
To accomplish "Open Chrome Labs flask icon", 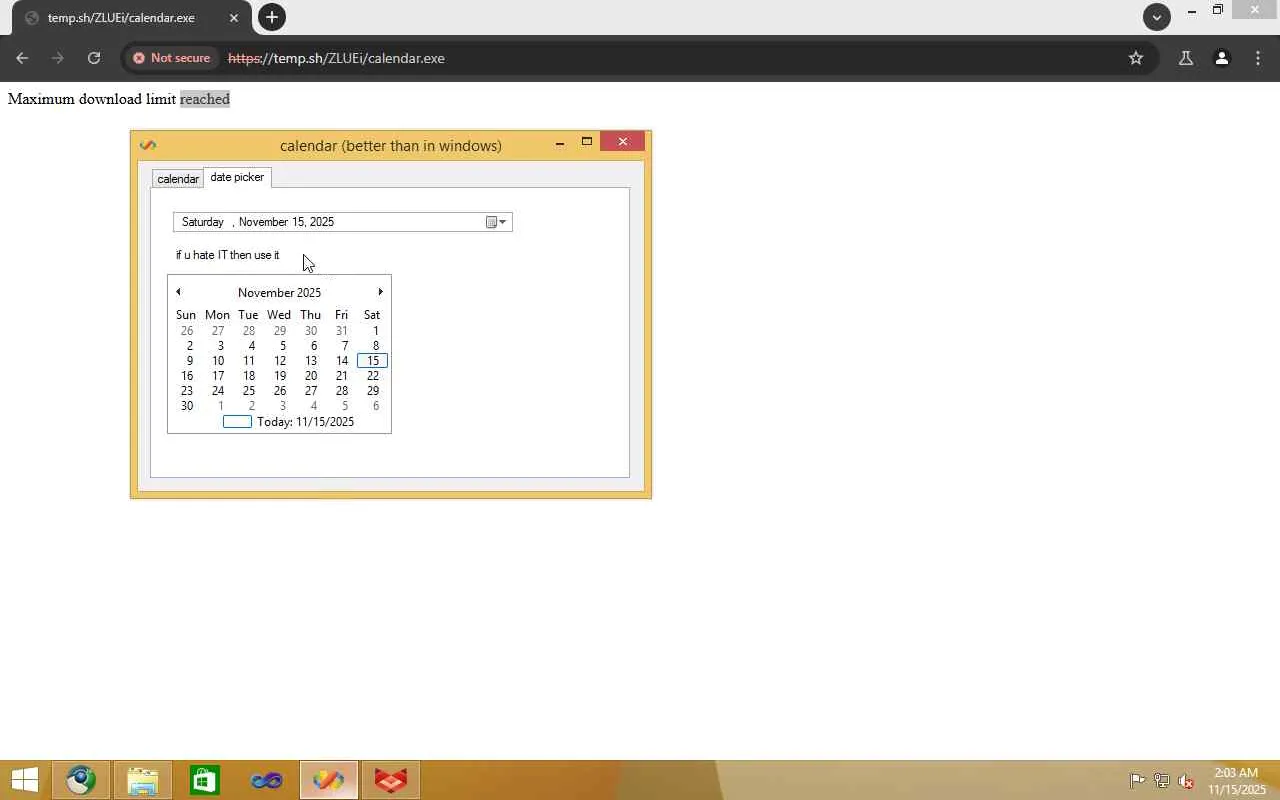I will [1186, 58].
